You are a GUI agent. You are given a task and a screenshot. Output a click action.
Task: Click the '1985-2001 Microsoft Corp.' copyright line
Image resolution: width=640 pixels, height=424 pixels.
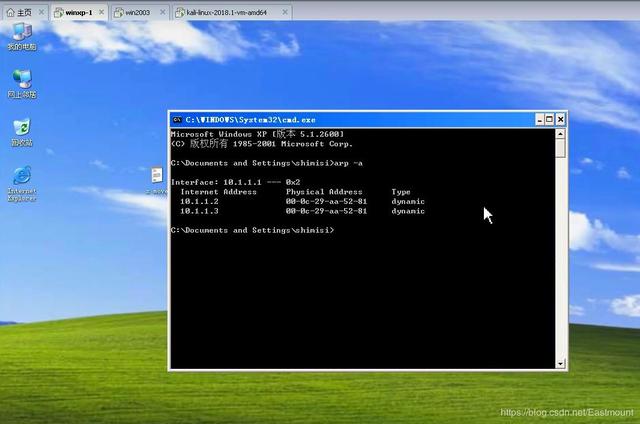tap(262, 144)
